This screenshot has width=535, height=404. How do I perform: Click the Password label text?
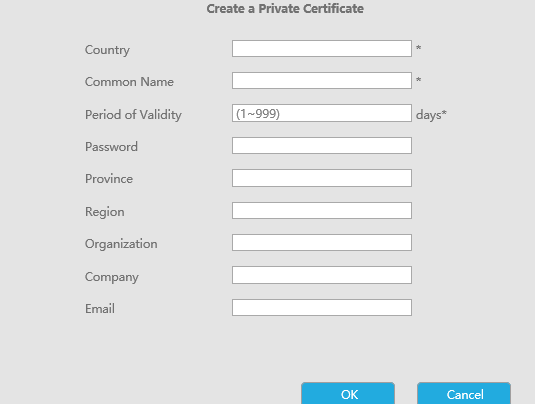pos(112,147)
